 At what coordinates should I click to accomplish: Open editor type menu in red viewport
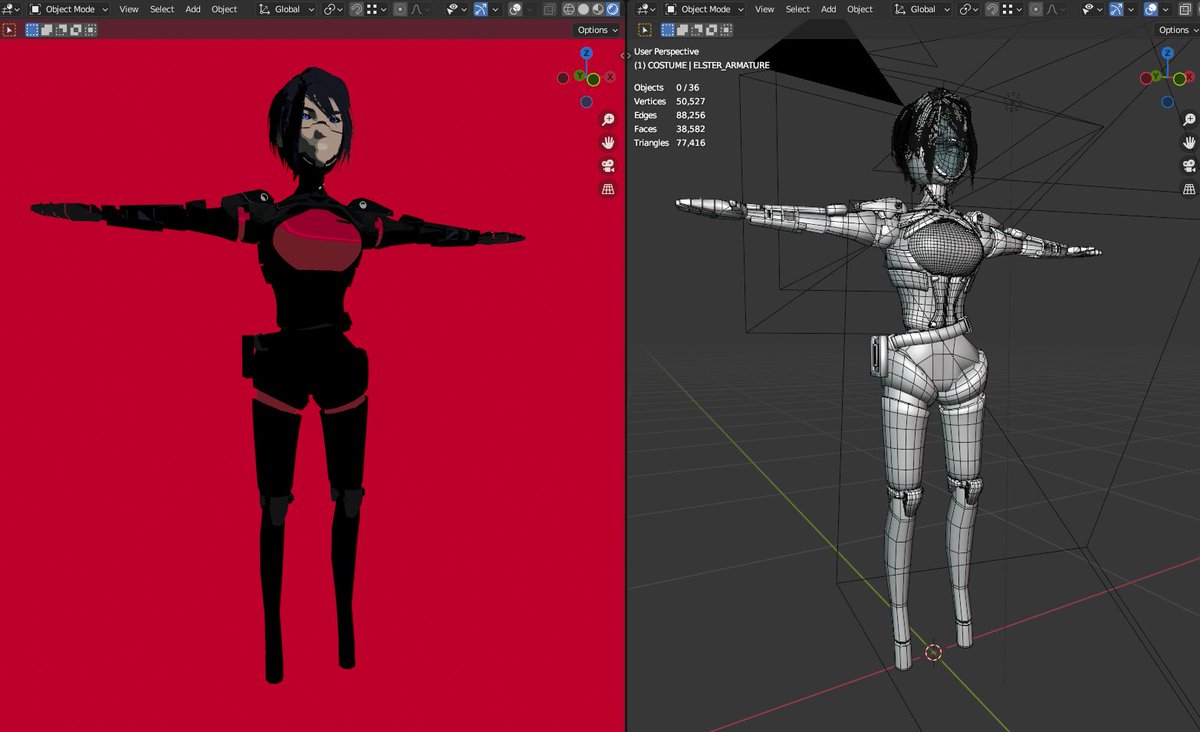[12, 9]
